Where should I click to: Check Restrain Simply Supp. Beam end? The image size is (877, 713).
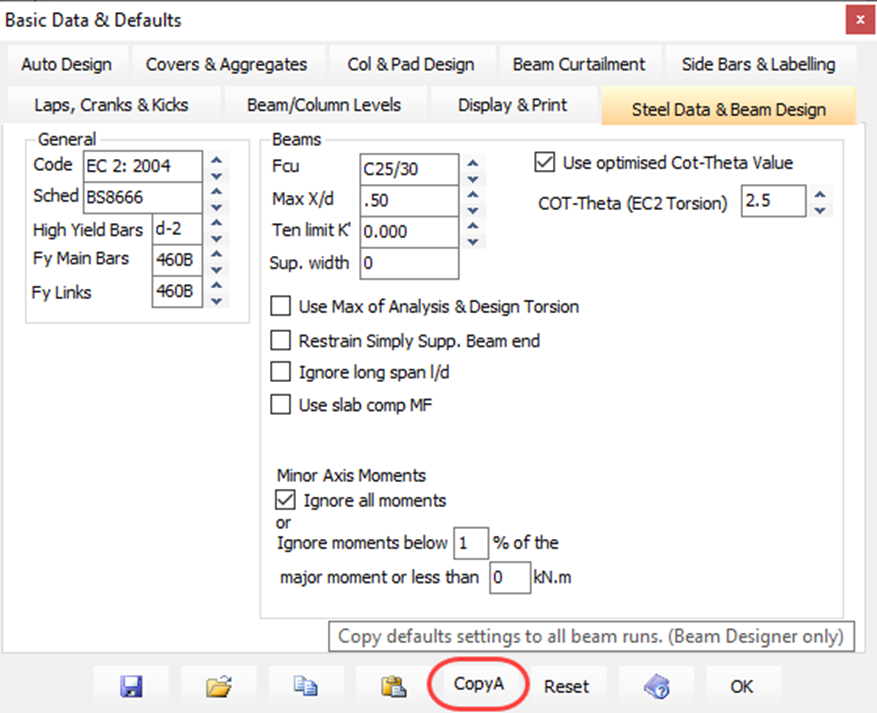[280, 340]
